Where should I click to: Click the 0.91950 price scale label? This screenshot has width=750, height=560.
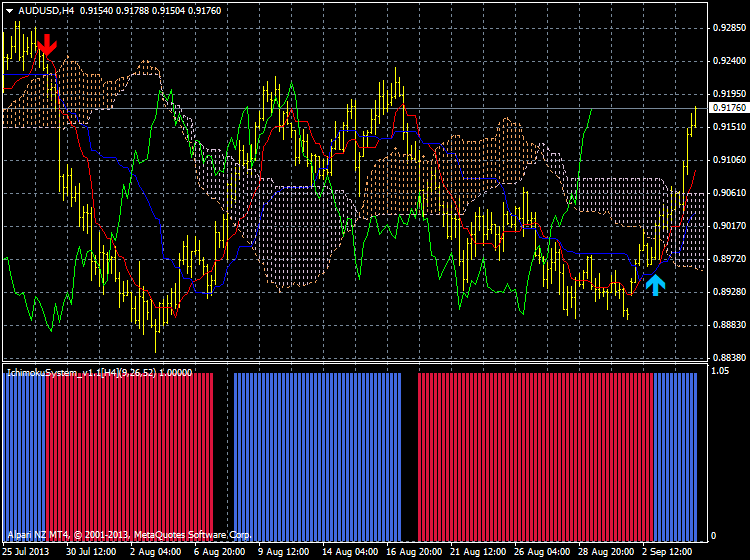pos(729,94)
